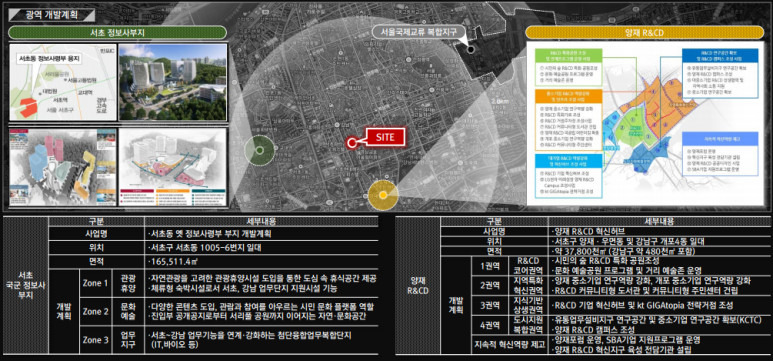The height and width of the screenshot is (361, 773).
Task: Click the 개발 계획 cell in the 서초 table
Action: (x=64, y=312)
